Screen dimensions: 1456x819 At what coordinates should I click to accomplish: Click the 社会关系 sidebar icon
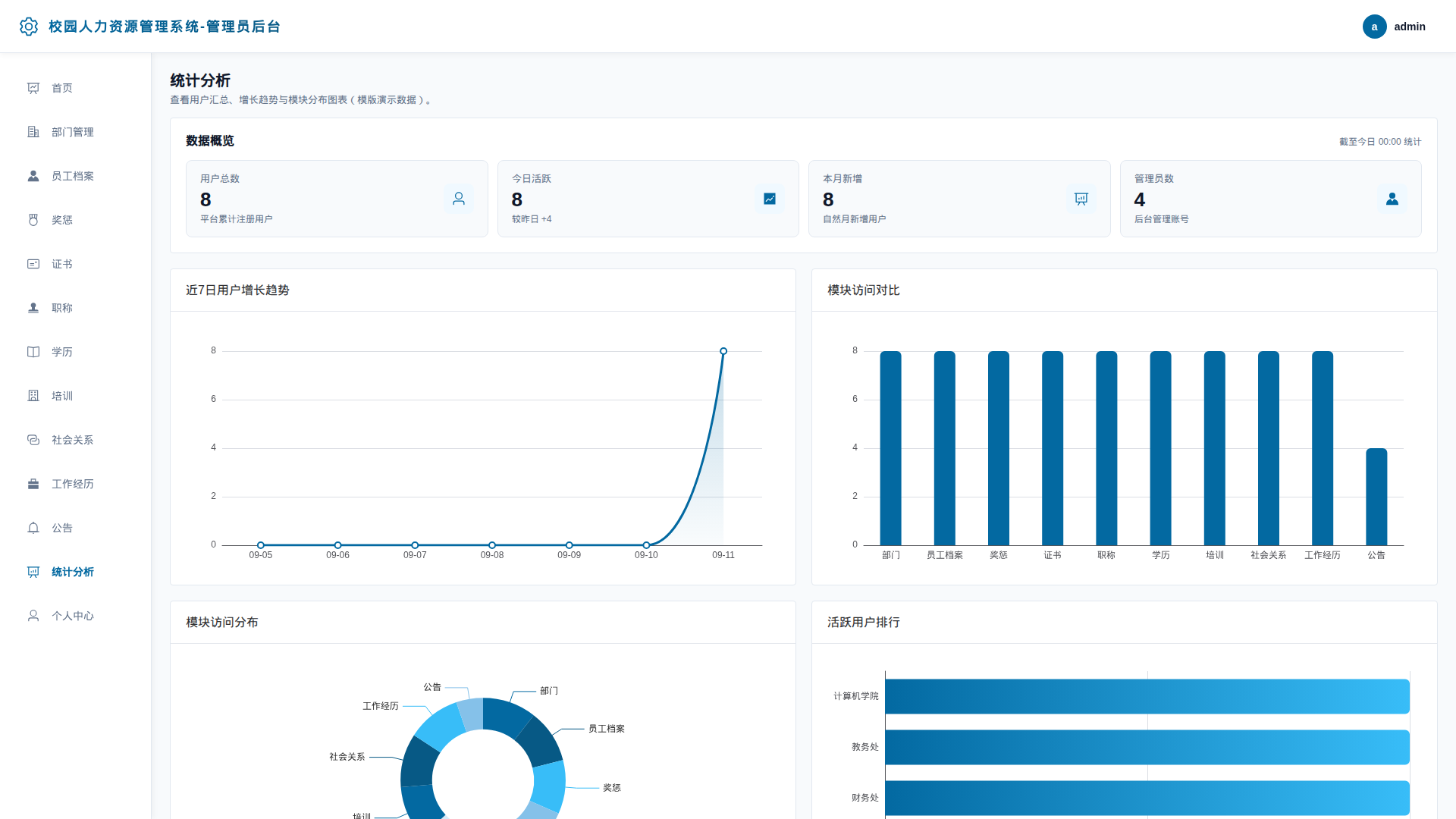point(33,440)
